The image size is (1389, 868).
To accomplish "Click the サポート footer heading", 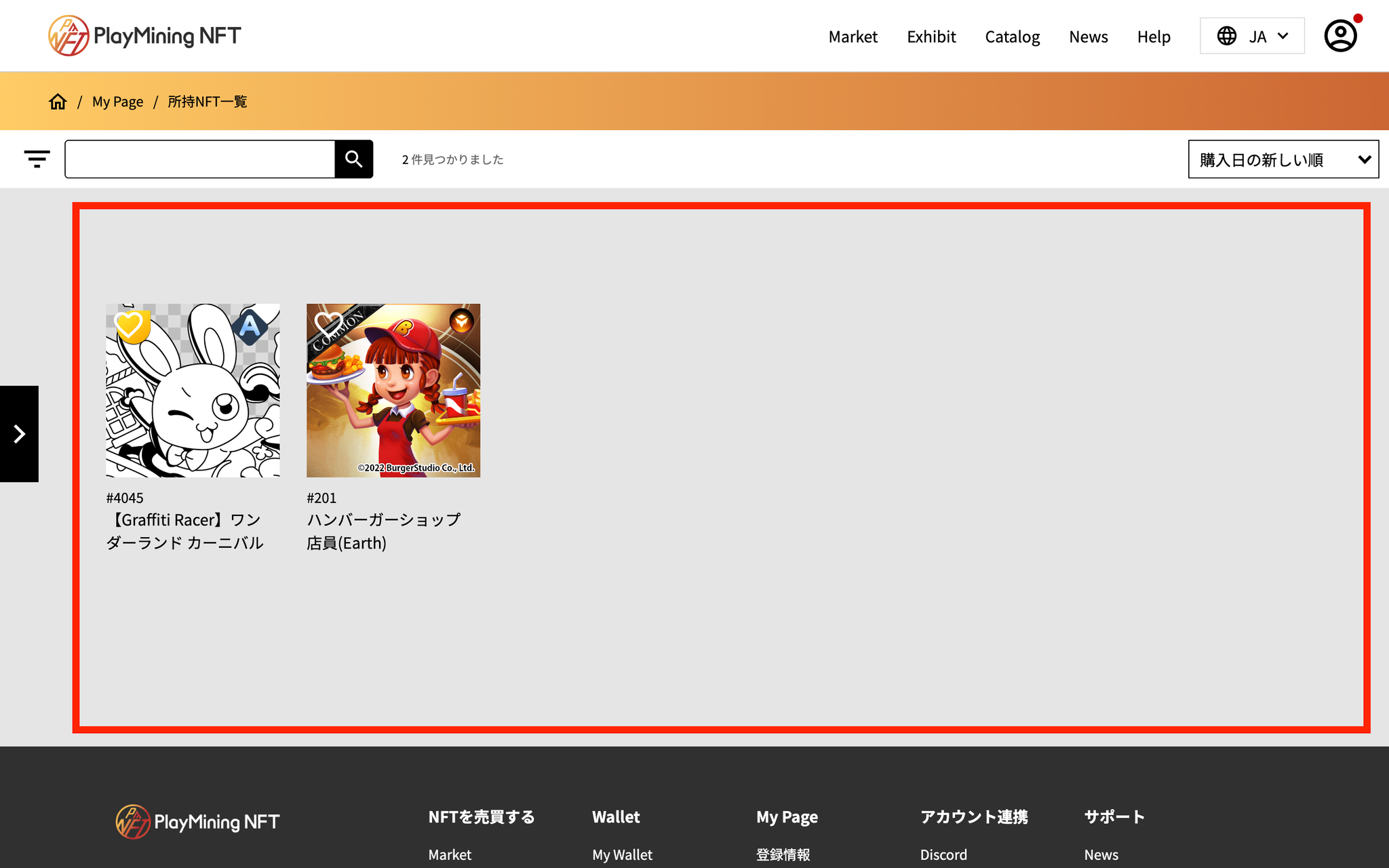I will (1114, 817).
